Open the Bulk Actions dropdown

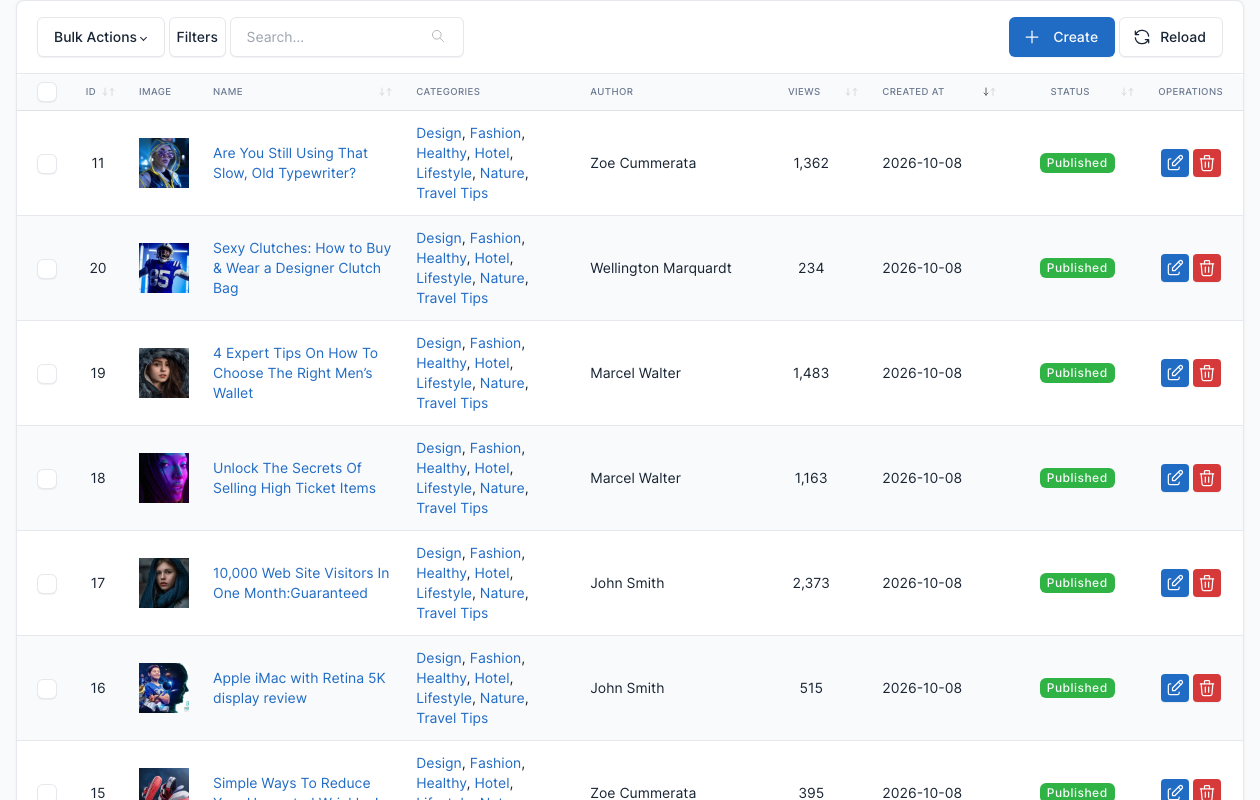[101, 37]
